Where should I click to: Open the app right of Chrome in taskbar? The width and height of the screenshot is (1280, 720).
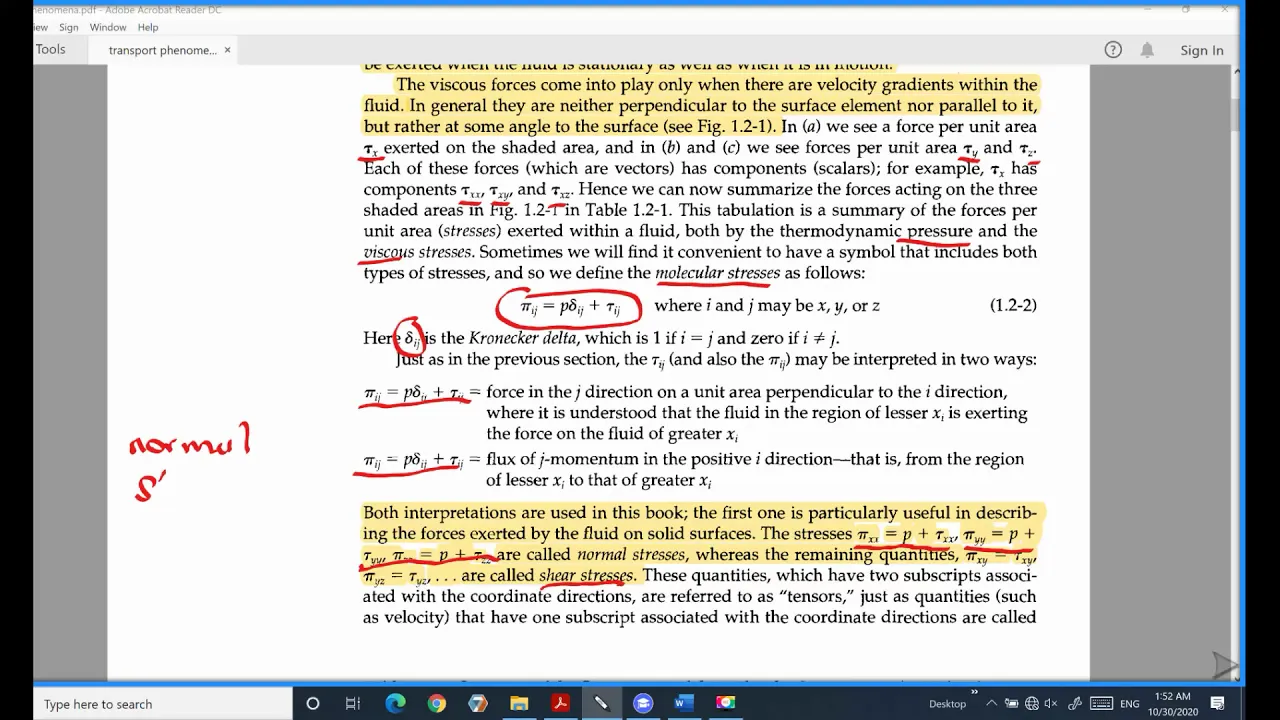coord(478,704)
